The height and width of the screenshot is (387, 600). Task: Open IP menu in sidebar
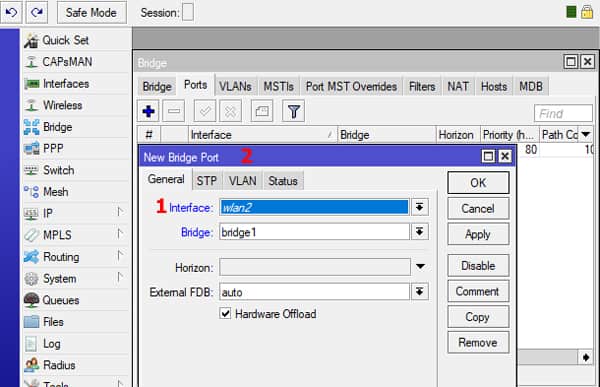pos(76,213)
